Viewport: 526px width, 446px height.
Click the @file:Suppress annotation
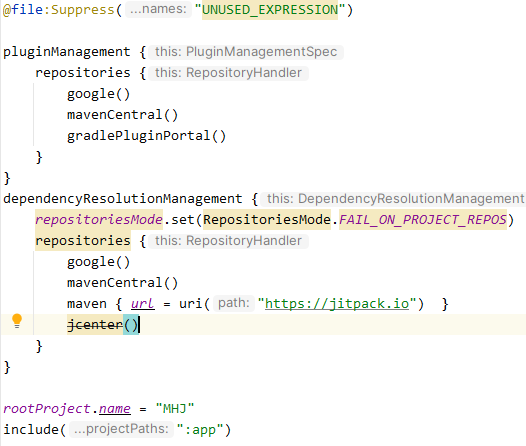59,10
